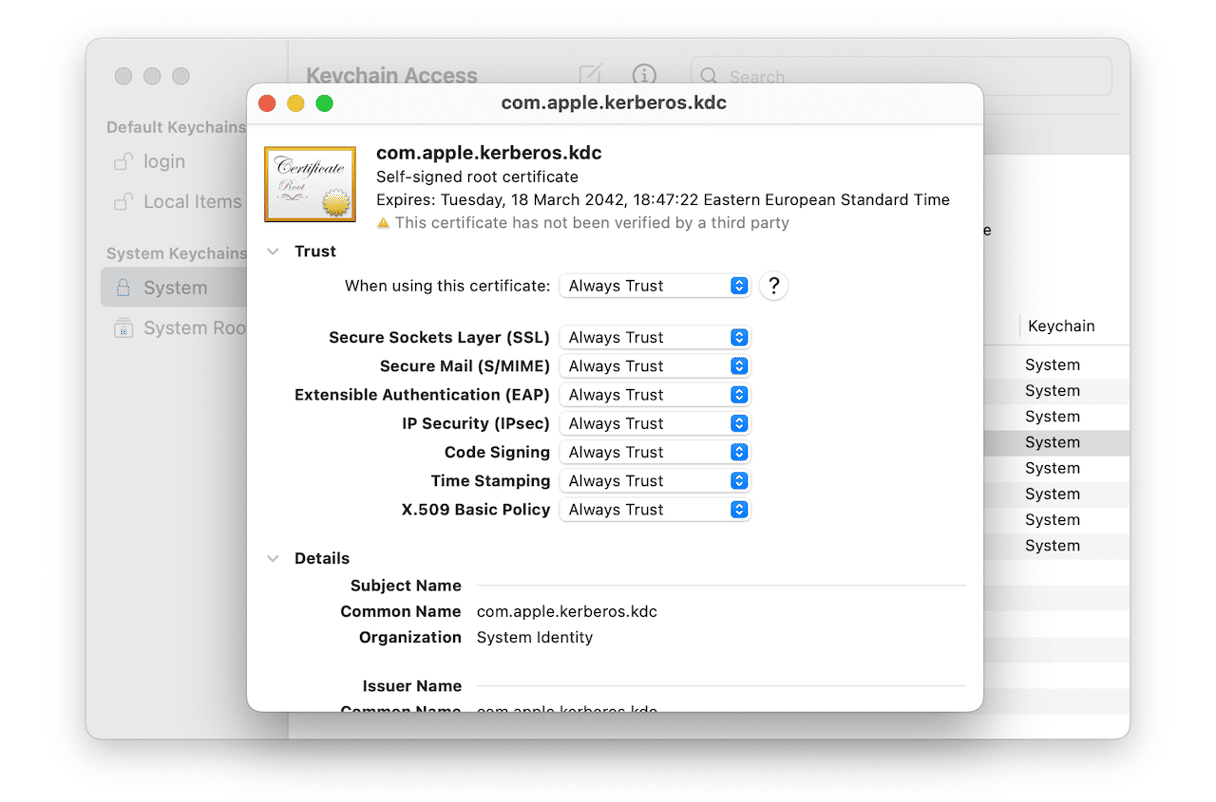
Task: Click the compose note icon in Keychain Access
Action: 590,75
